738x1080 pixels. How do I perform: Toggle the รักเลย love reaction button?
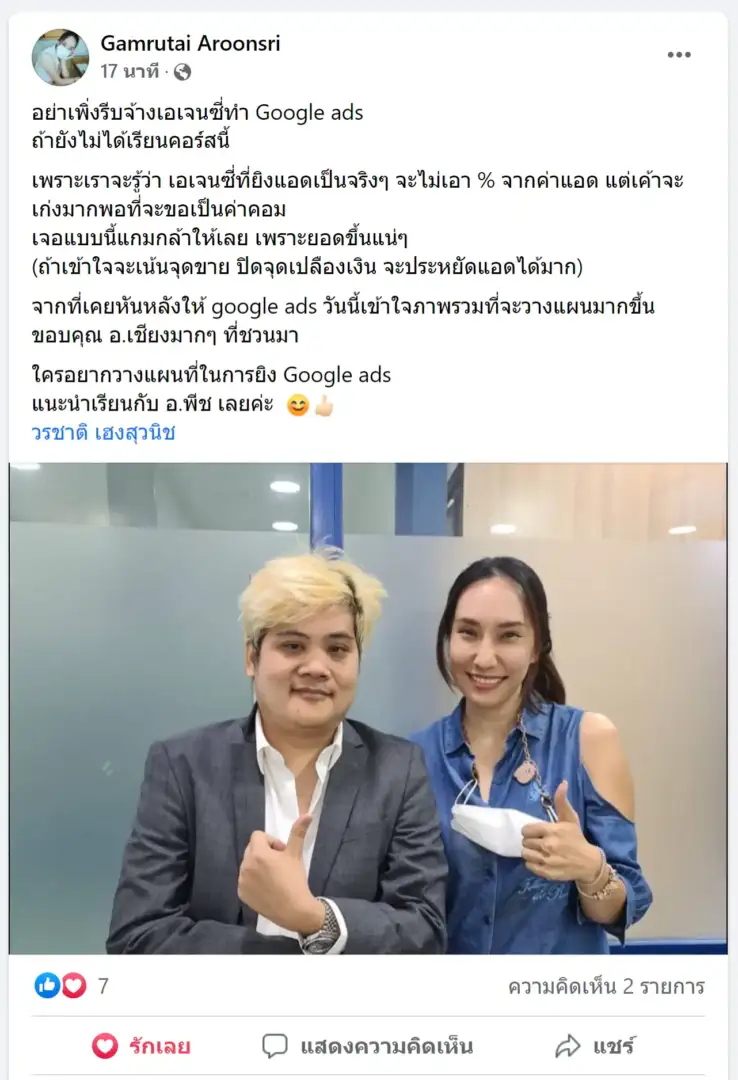(141, 1046)
